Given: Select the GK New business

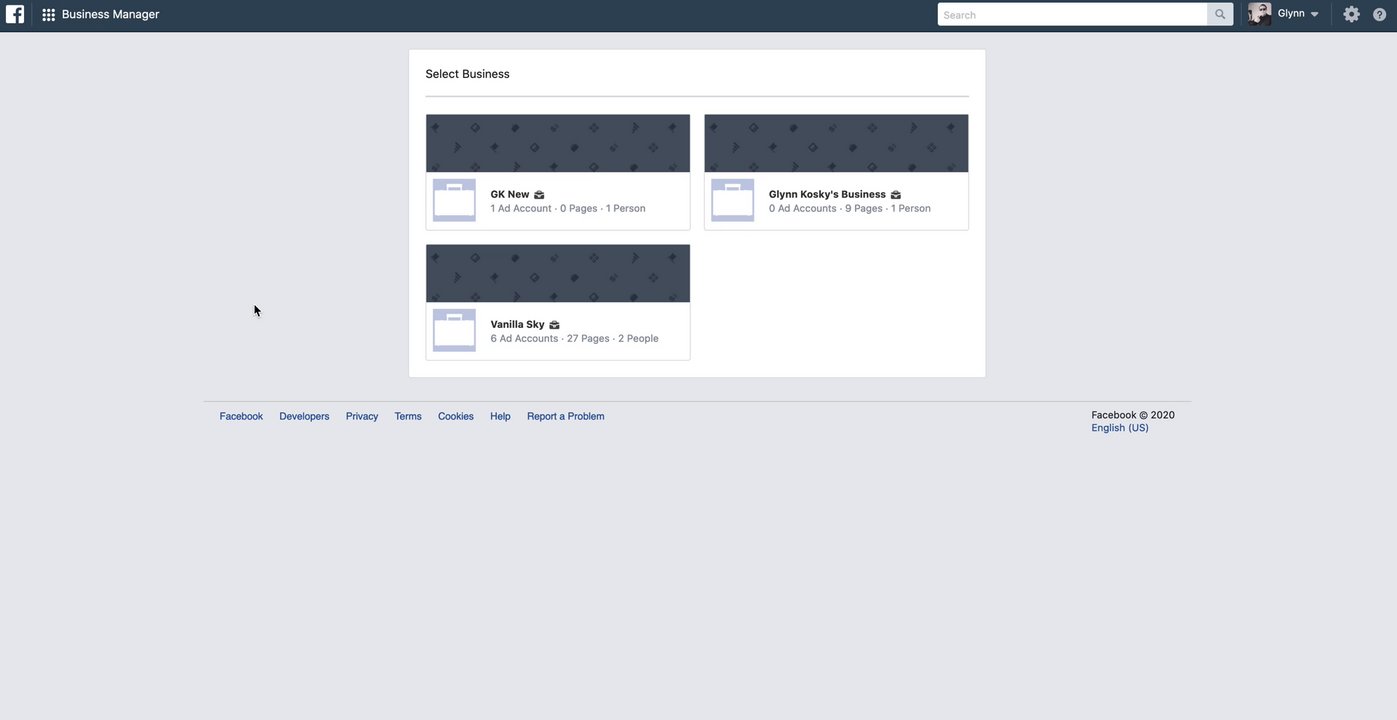Looking at the screenshot, I should pyautogui.click(x=558, y=172).
